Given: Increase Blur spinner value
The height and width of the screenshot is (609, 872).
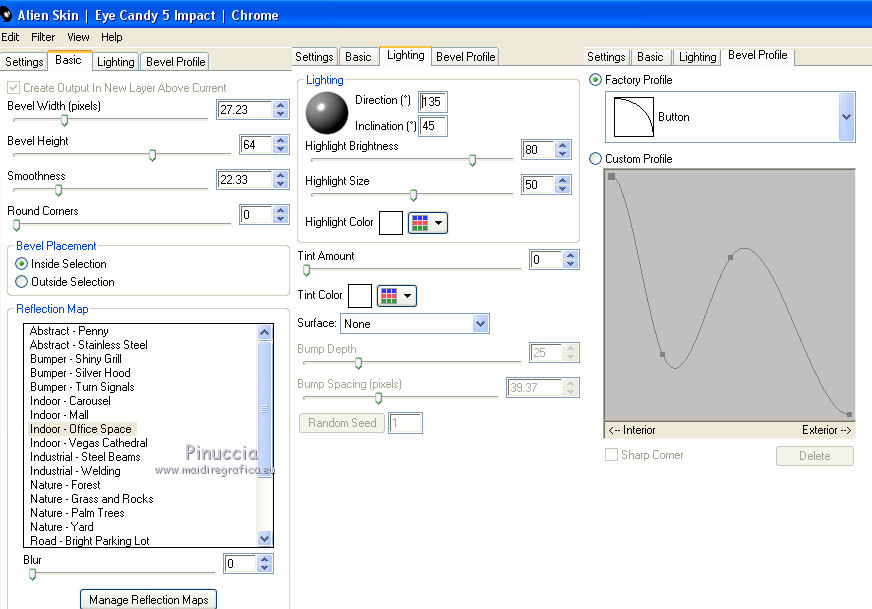Looking at the screenshot, I should point(265,559).
